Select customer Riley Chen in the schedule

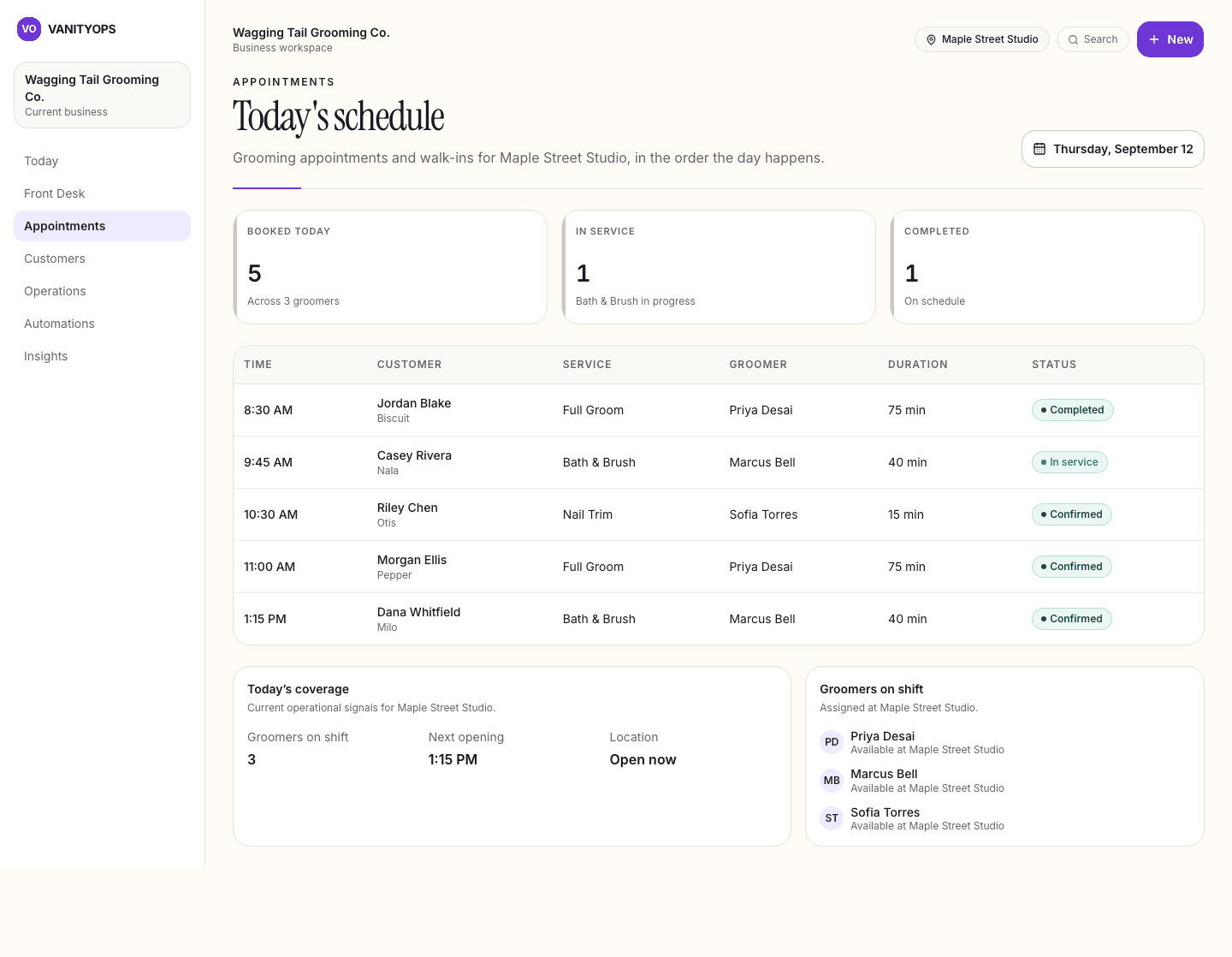point(407,508)
